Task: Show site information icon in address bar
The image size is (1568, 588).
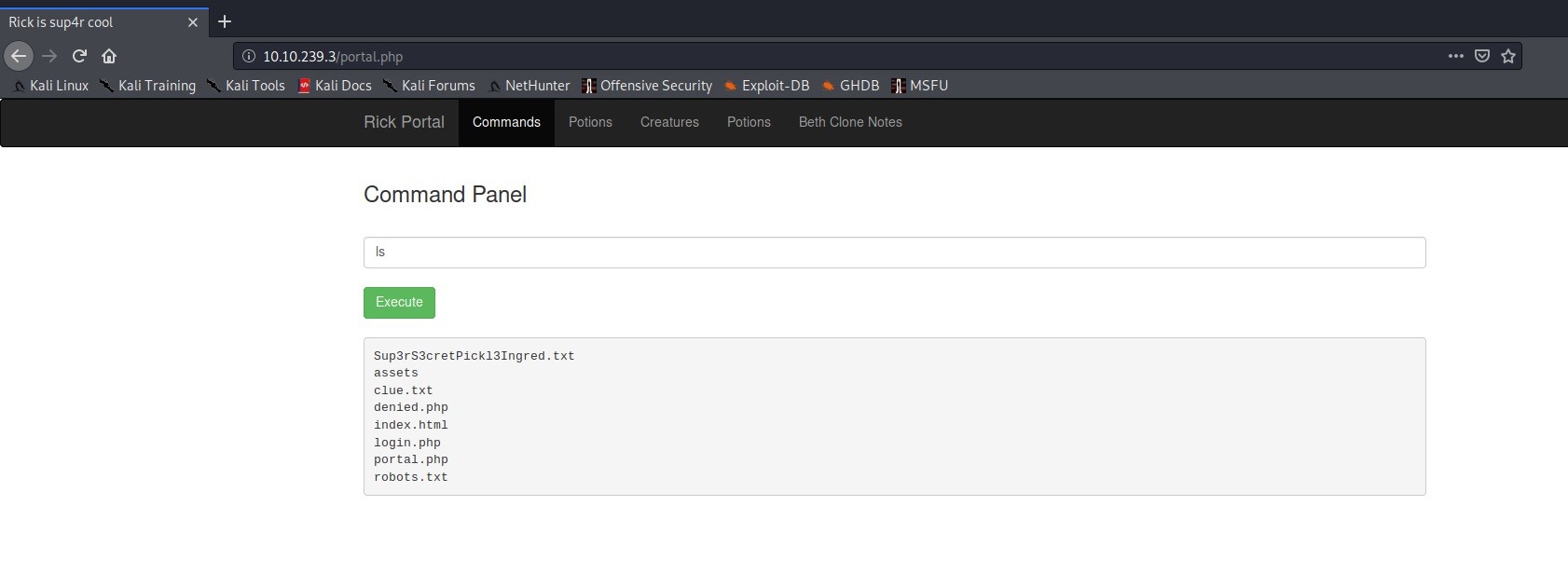Action: (249, 56)
